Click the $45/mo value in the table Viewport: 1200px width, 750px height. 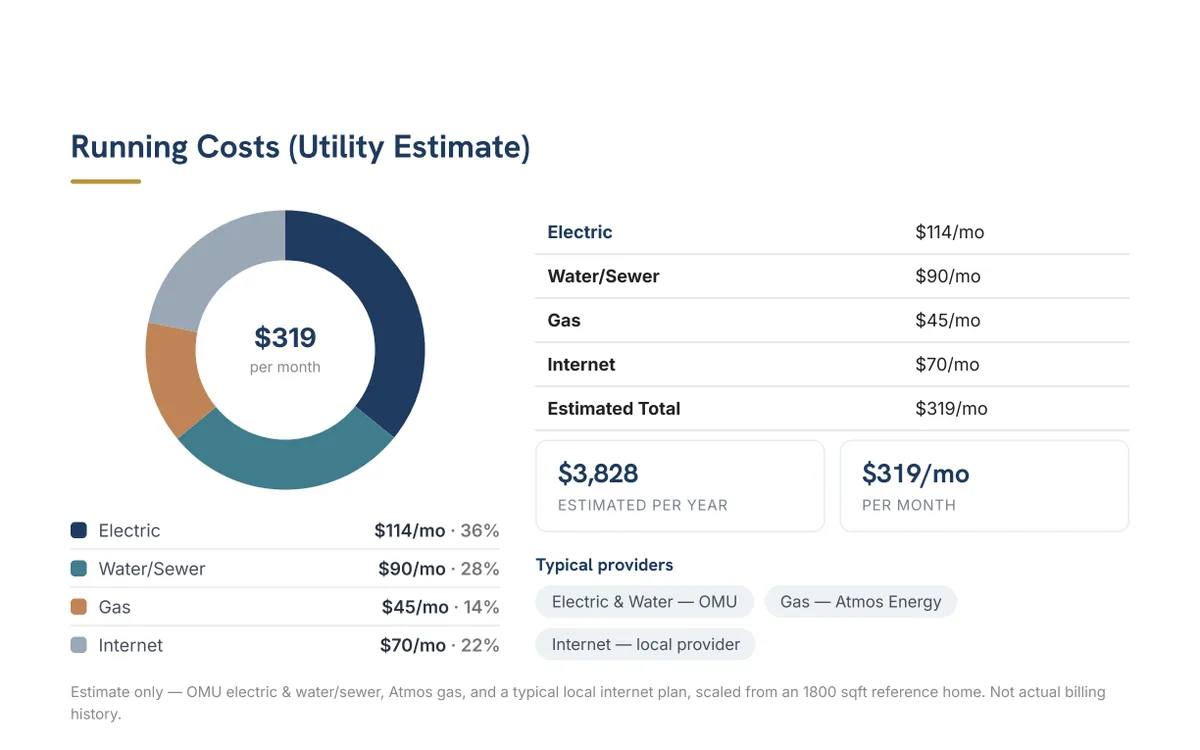[x=948, y=320]
